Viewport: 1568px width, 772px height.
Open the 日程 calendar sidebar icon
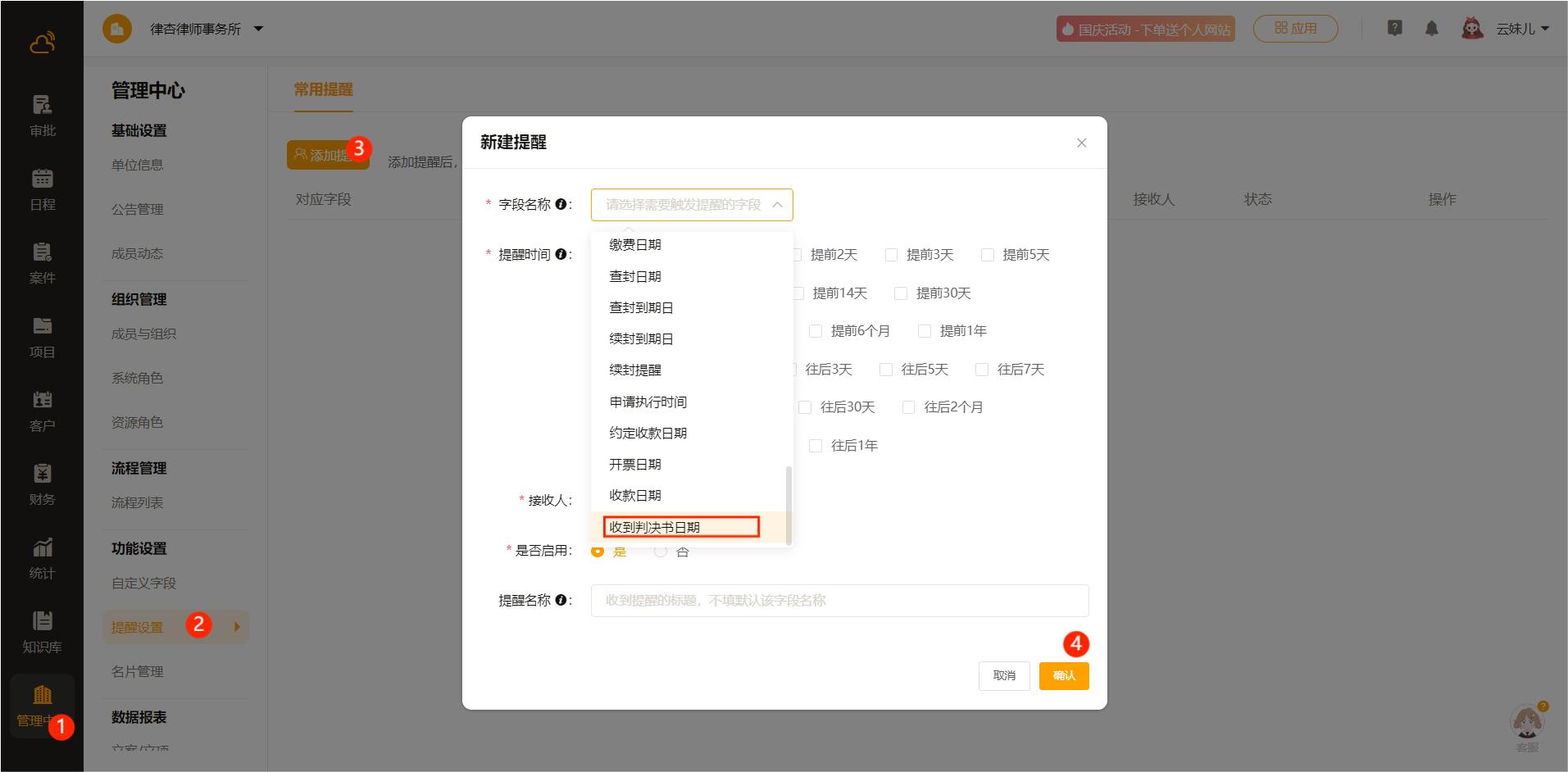tap(42, 188)
